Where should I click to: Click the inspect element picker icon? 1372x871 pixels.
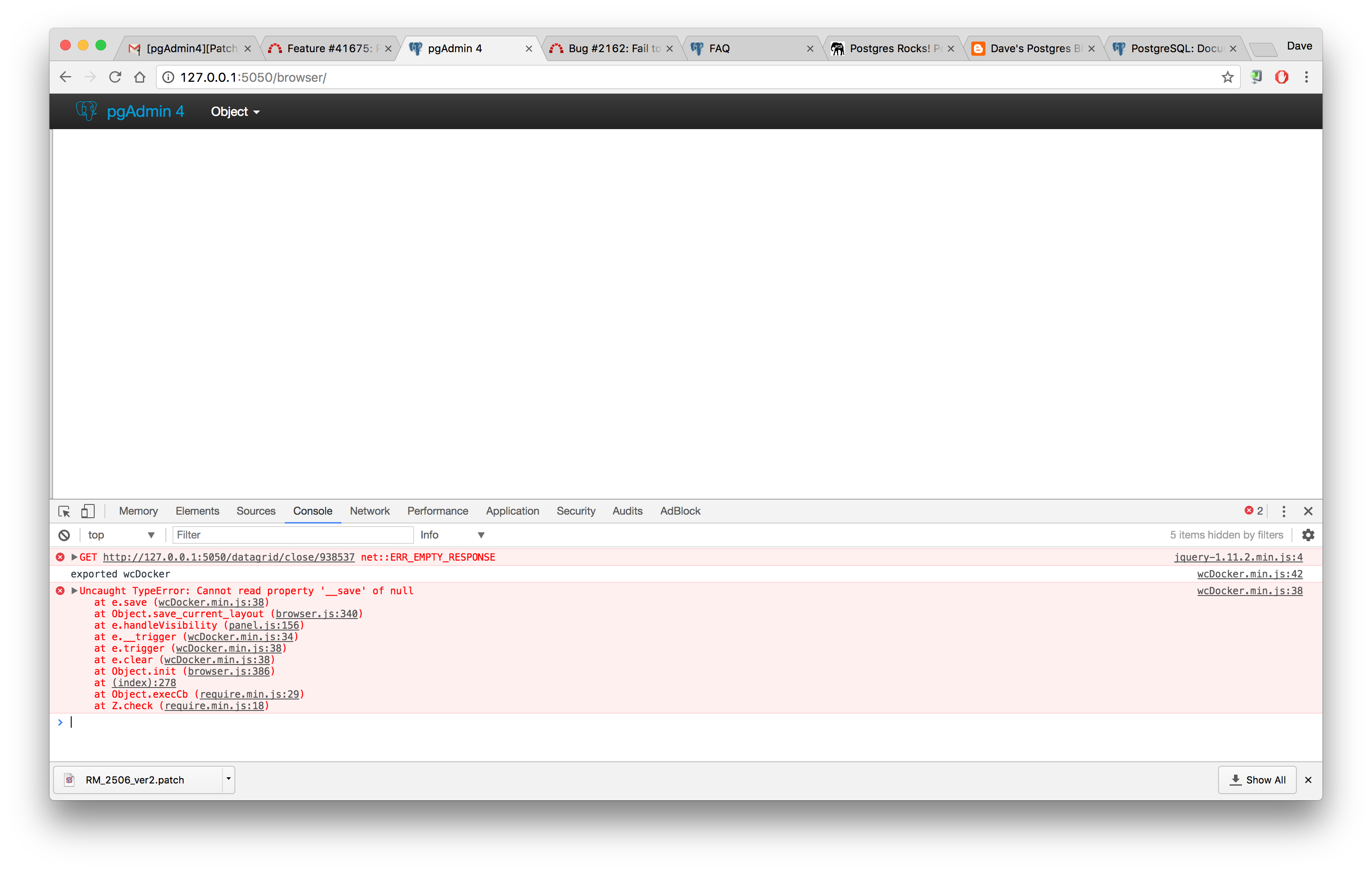(x=65, y=511)
